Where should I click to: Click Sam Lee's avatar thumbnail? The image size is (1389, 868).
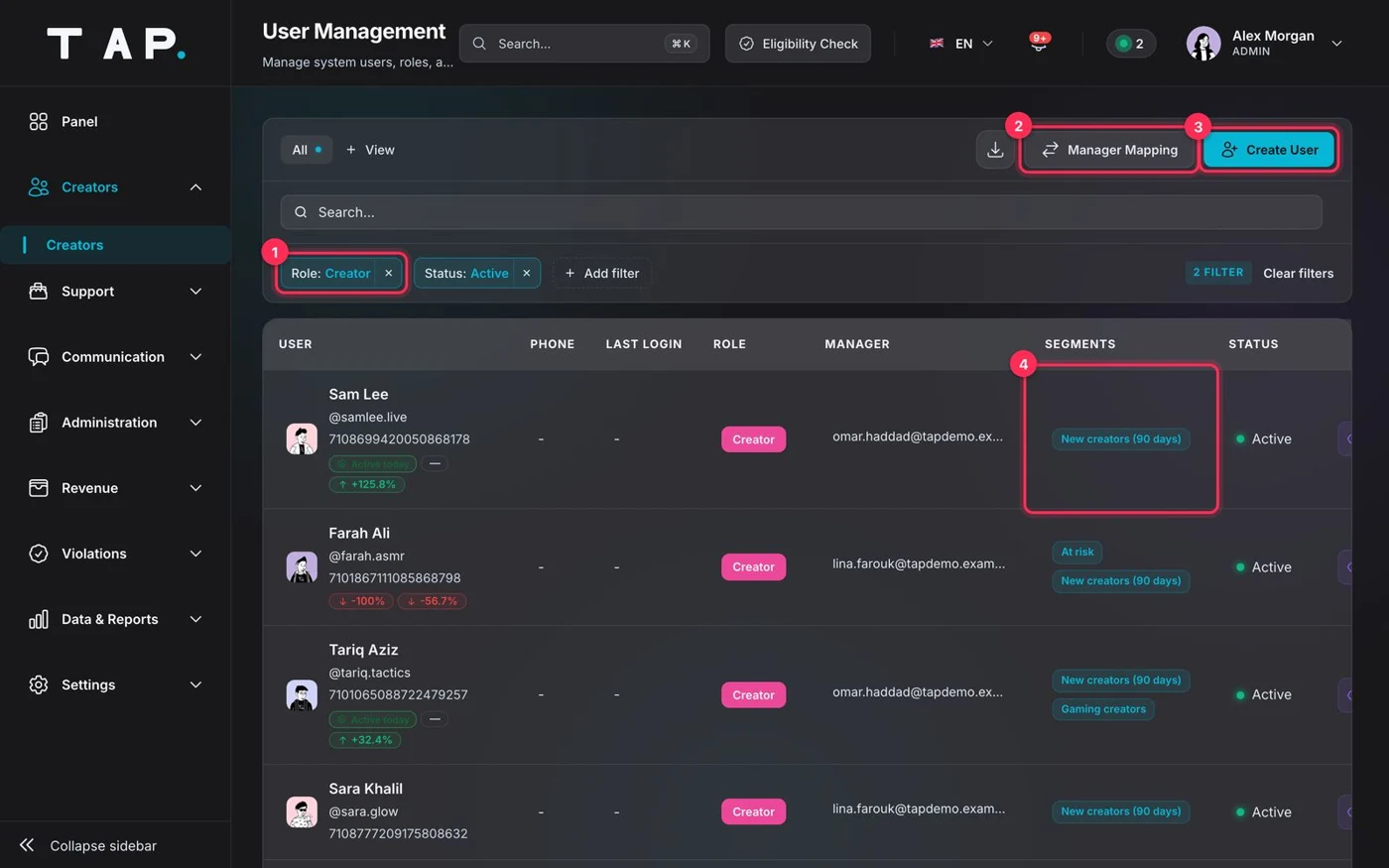click(302, 438)
